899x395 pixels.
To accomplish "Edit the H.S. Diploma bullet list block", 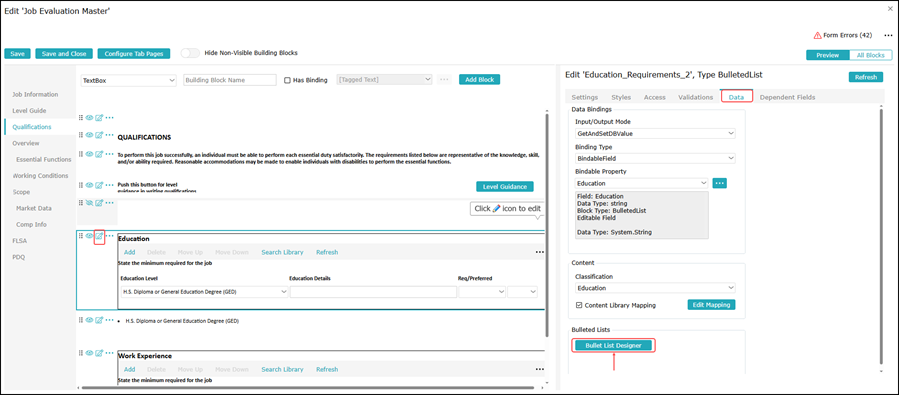I will coord(99,320).
